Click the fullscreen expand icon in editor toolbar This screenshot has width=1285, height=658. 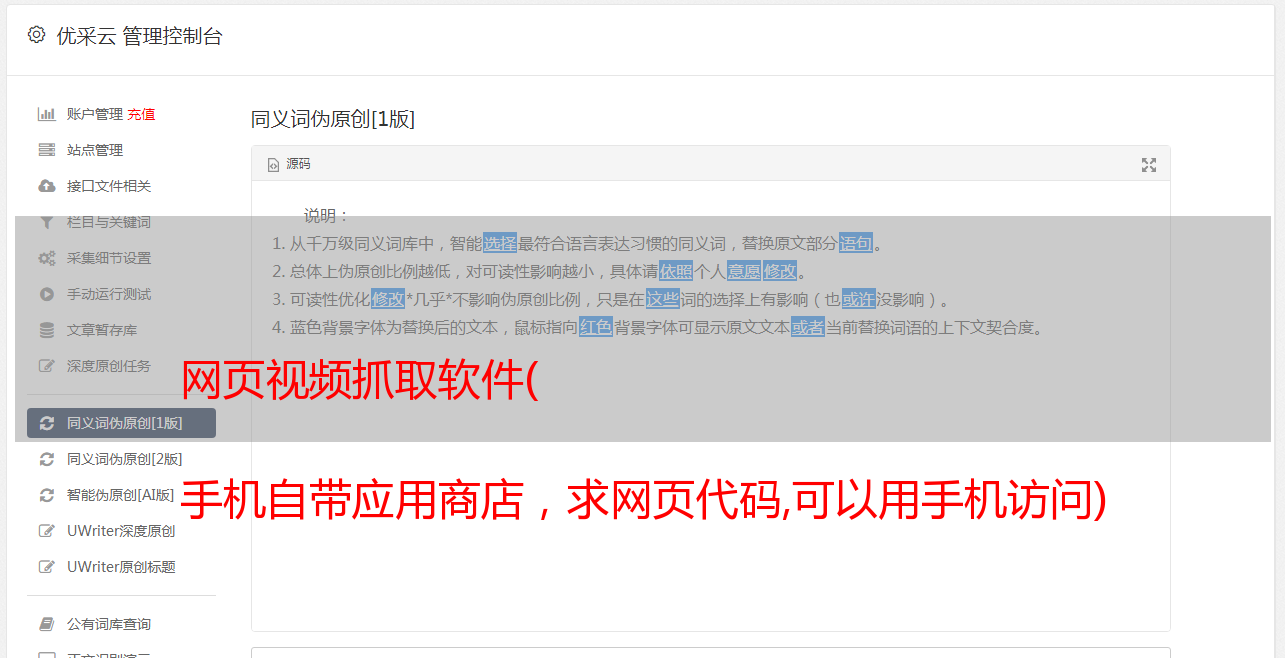[x=1149, y=165]
